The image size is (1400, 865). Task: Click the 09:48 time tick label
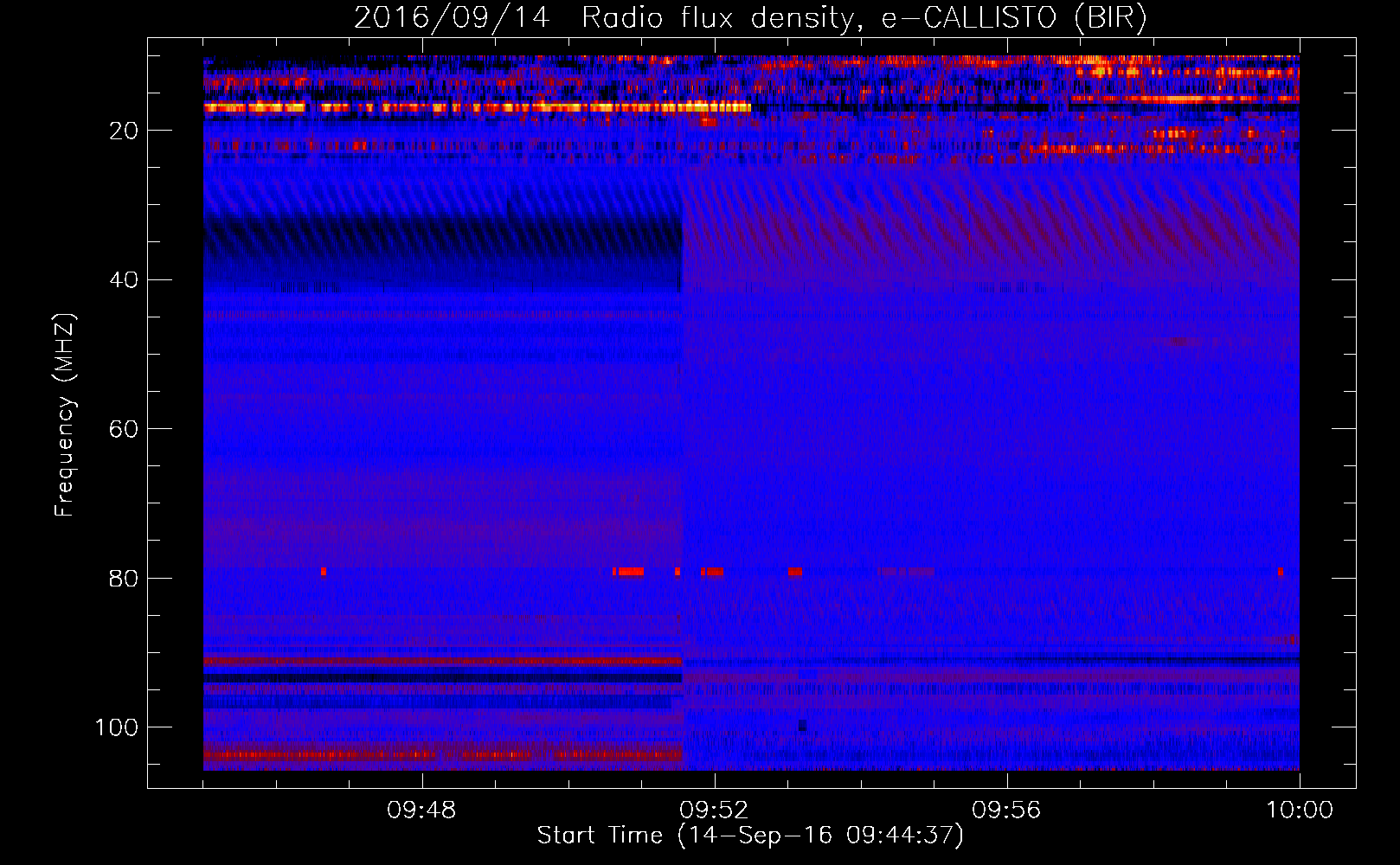(421, 811)
